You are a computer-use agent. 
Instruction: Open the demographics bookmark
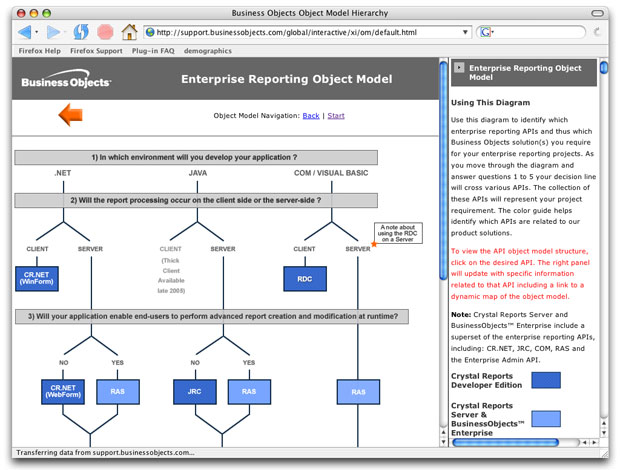pyautogui.click(x=208, y=51)
